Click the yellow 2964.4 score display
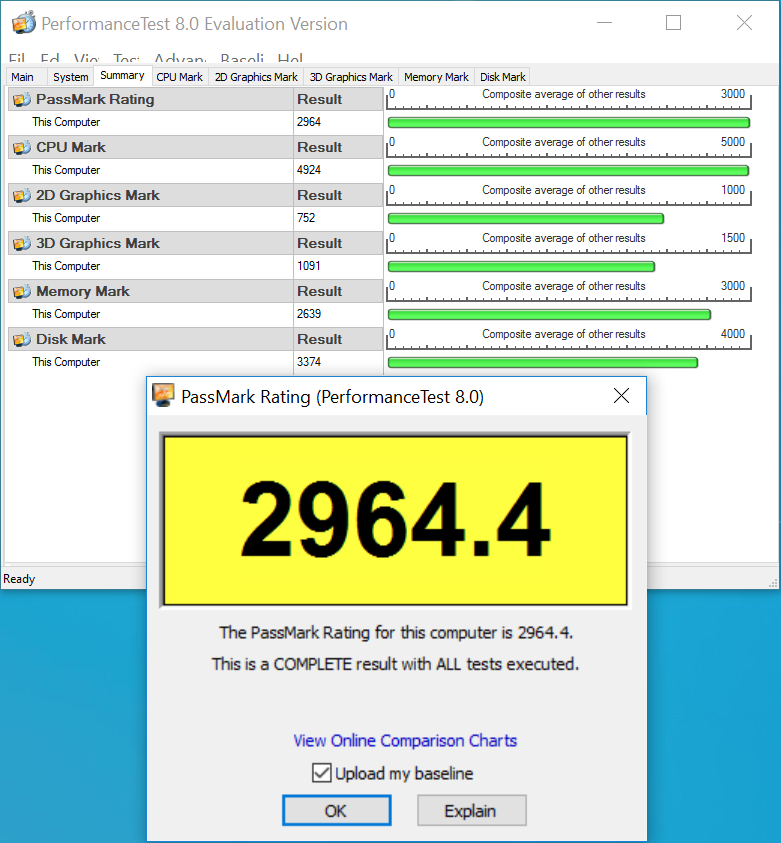781x843 pixels. [x=395, y=520]
